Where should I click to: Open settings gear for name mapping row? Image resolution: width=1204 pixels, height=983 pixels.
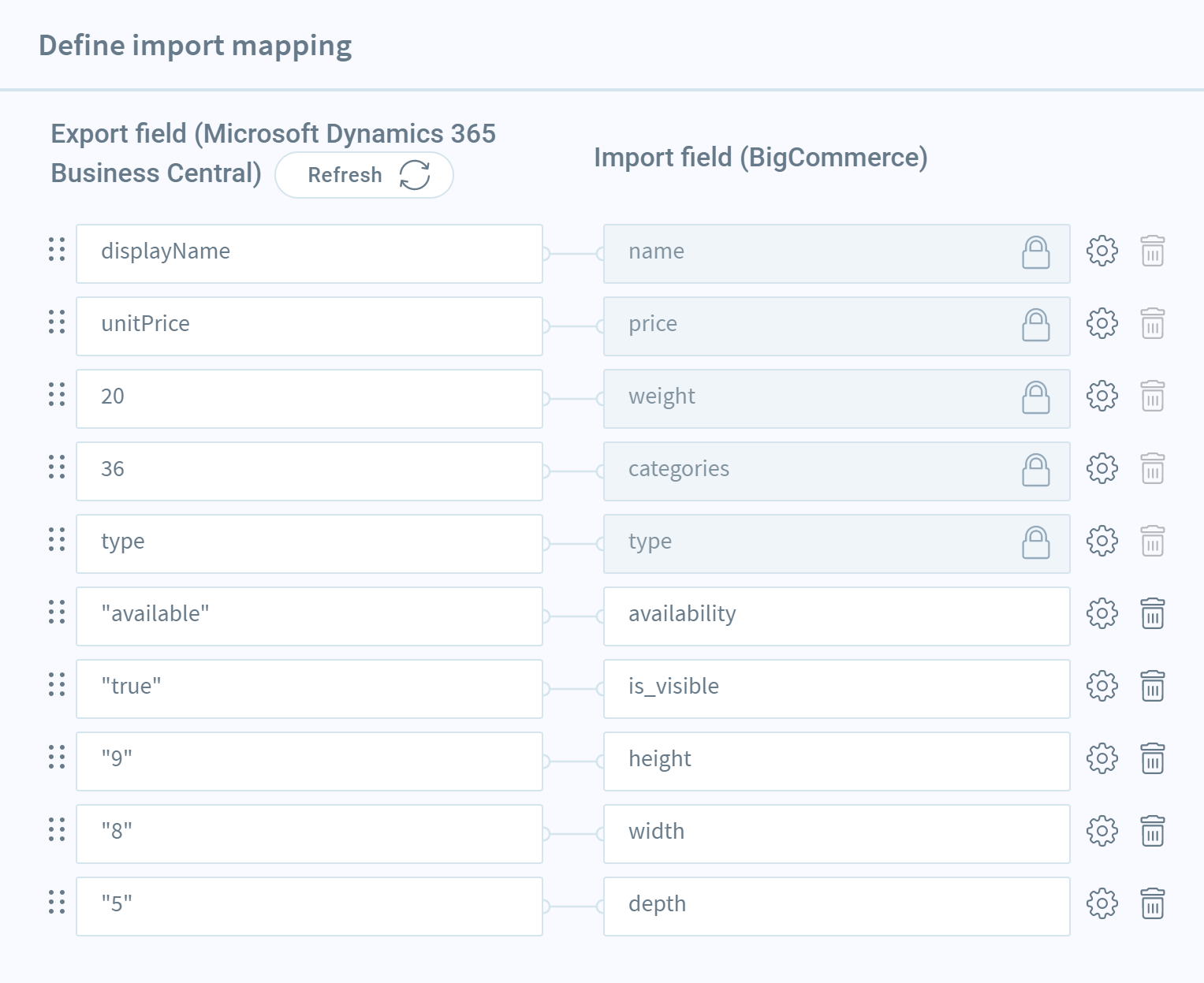coord(1101,251)
